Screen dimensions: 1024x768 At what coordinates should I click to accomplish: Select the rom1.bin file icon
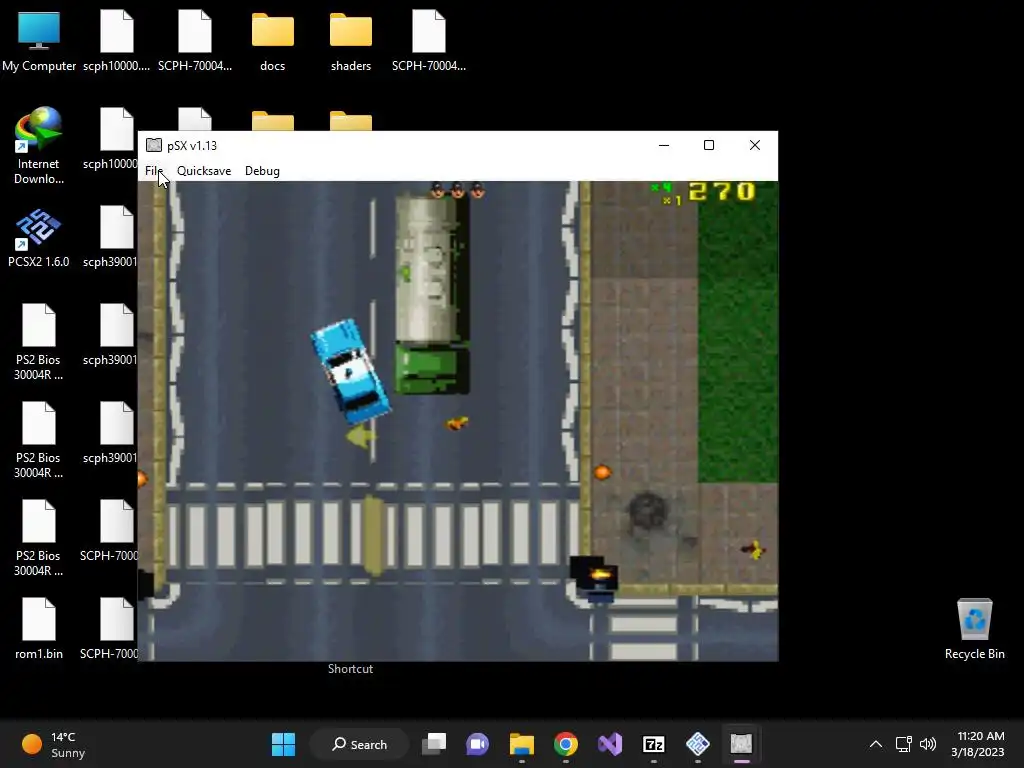click(39, 628)
